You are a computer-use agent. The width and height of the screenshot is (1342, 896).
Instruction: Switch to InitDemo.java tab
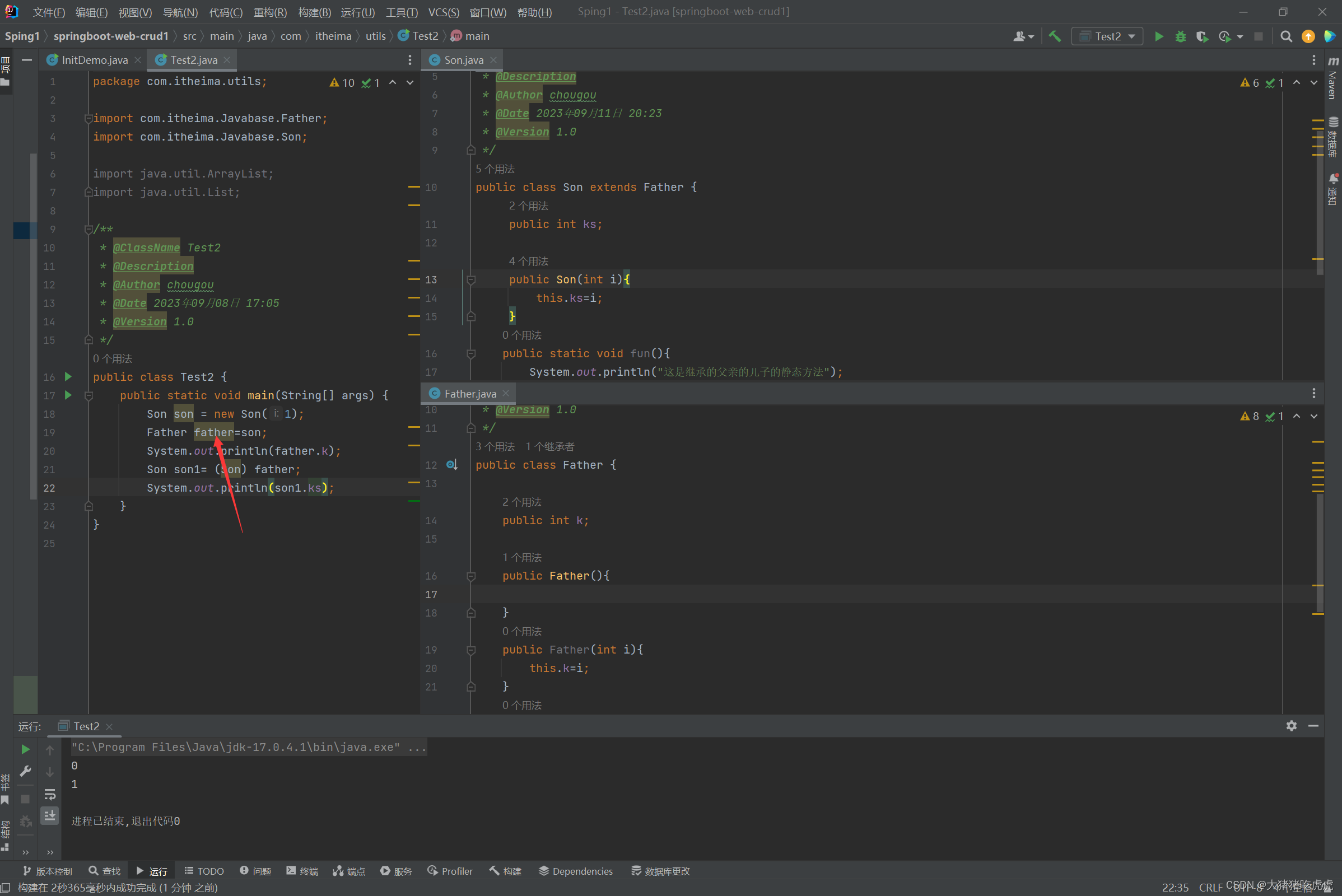(x=94, y=60)
